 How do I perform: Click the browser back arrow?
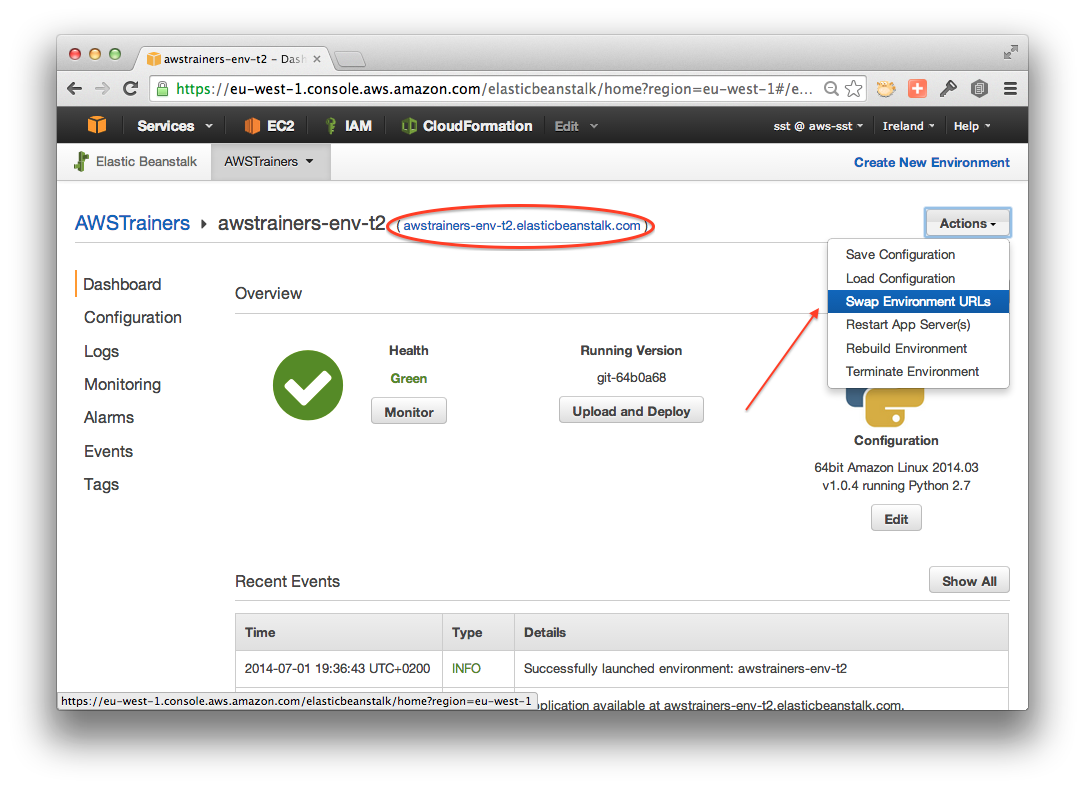pos(75,89)
